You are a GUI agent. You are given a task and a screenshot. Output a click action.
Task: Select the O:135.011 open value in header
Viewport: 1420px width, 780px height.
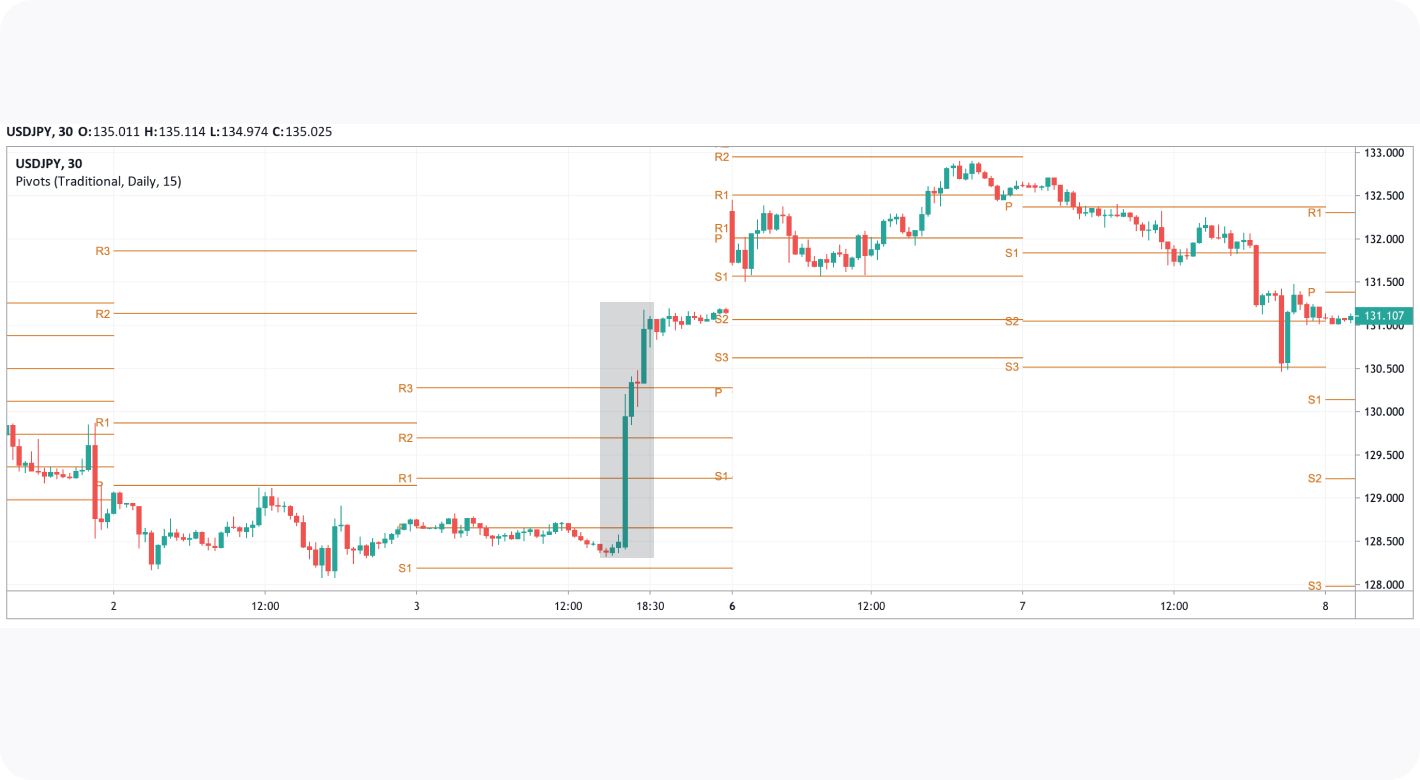point(108,131)
